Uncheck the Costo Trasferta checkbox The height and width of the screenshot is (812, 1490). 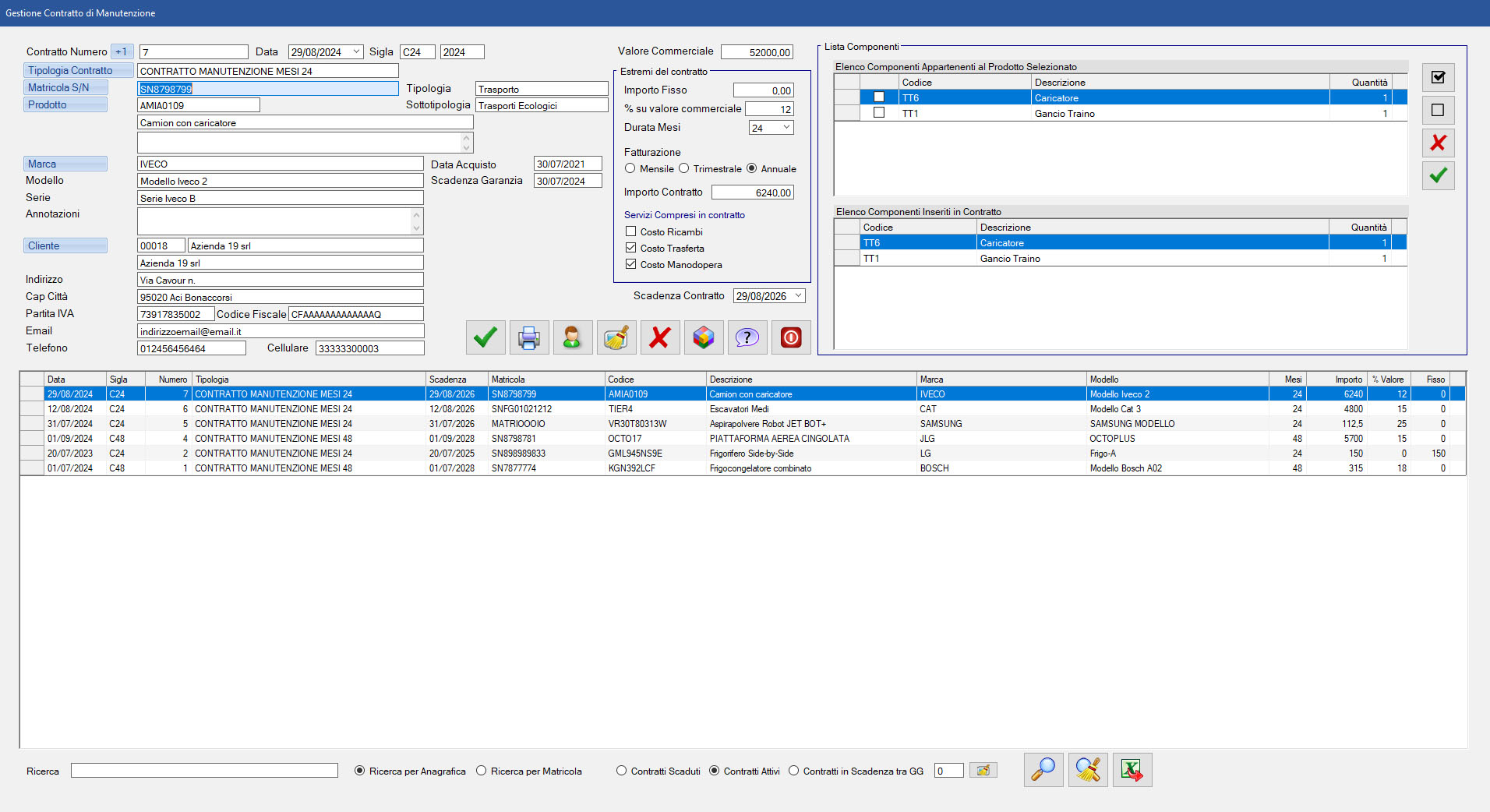[631, 248]
